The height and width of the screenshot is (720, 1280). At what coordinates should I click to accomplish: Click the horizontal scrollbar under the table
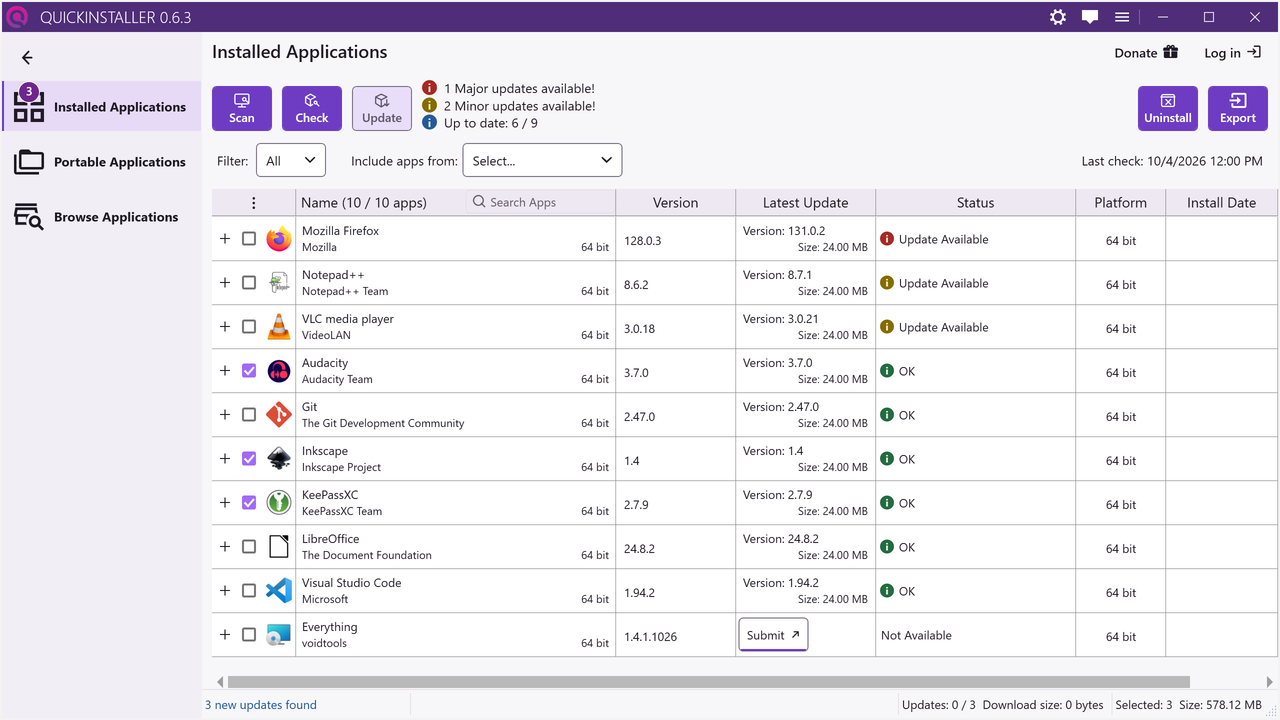[708, 682]
